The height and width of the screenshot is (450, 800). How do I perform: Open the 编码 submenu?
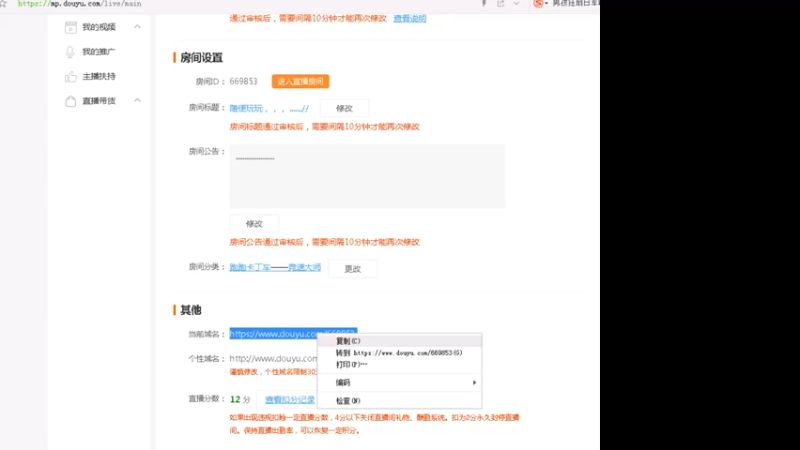coord(399,382)
